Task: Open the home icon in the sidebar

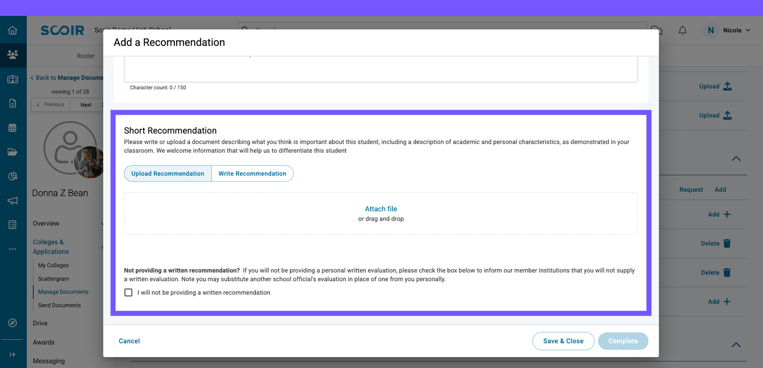Action: pyautogui.click(x=13, y=31)
